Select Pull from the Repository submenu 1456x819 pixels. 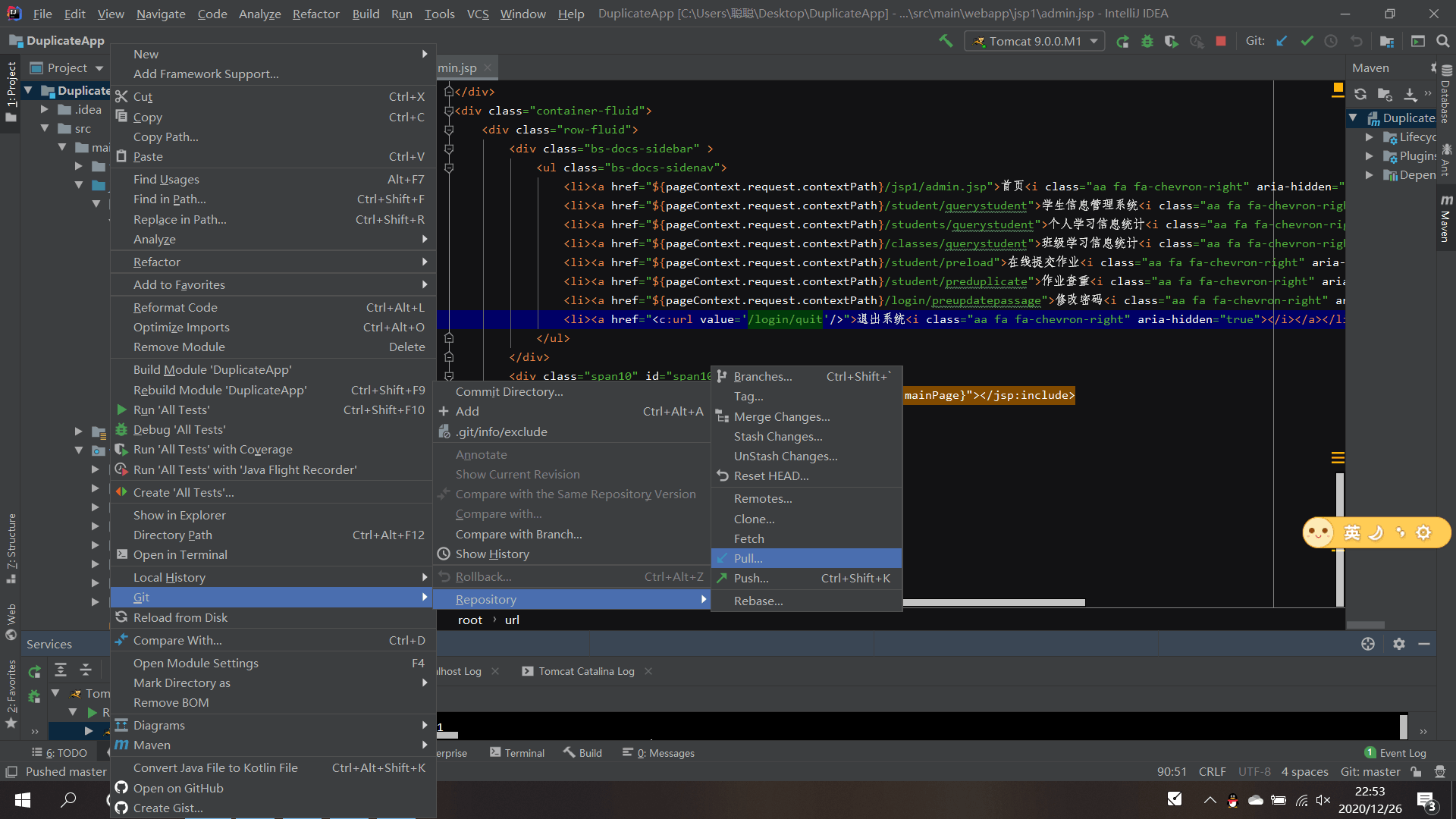click(x=748, y=558)
